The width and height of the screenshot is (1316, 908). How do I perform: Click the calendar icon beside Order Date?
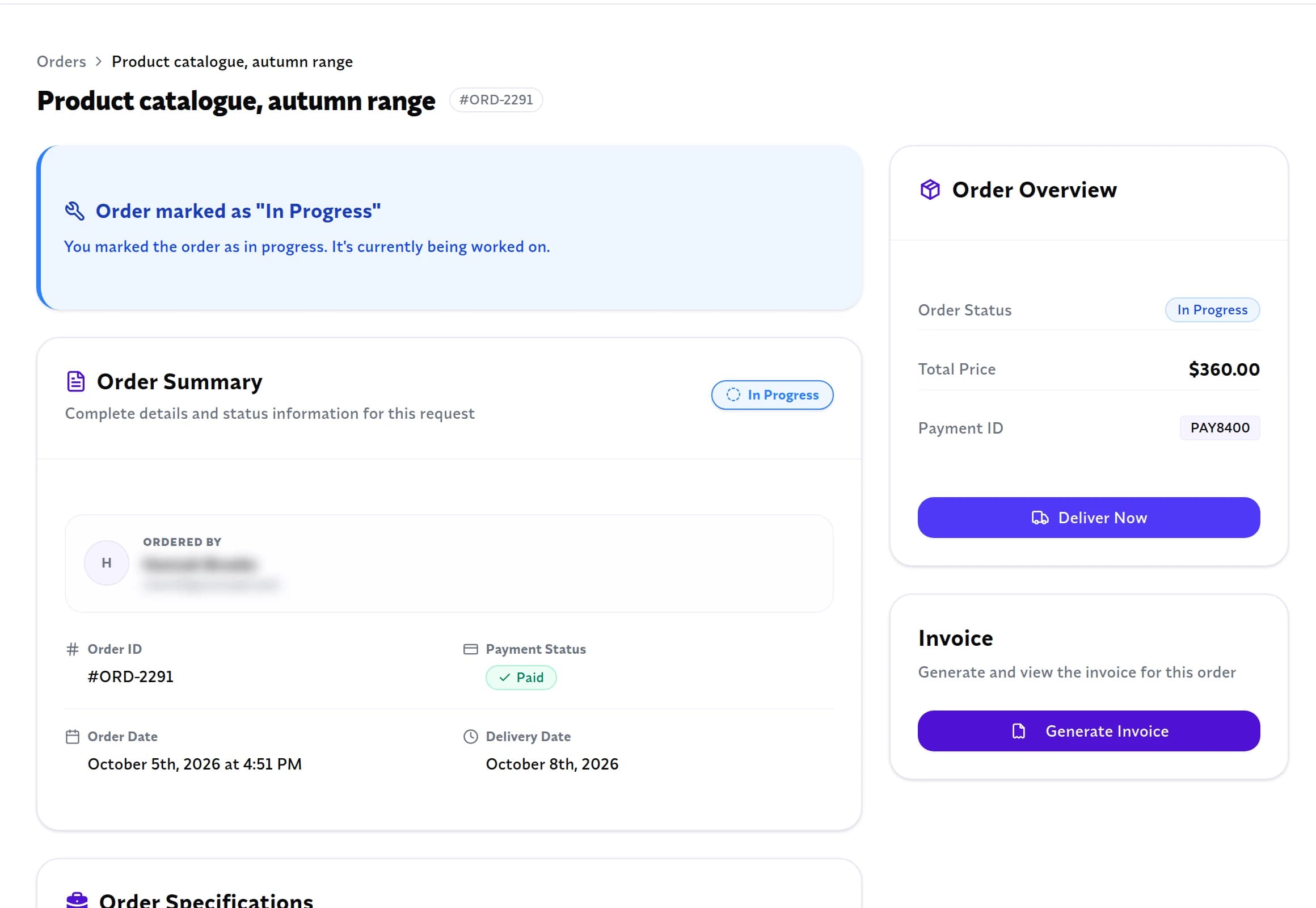pos(72,737)
